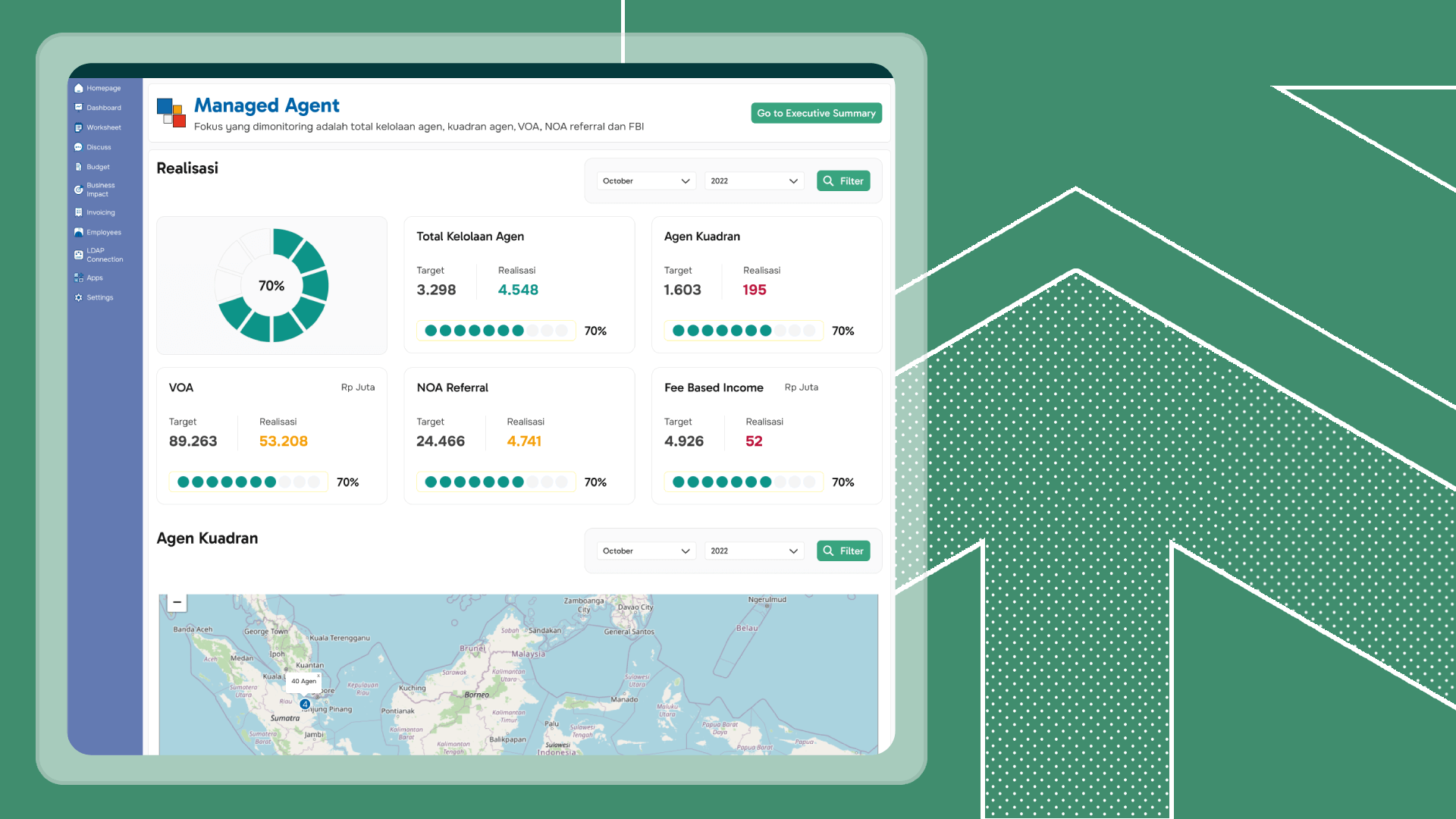Click the Total Kelolaan Agen progress dots
Viewport: 1456px width, 819px height.
click(x=496, y=331)
